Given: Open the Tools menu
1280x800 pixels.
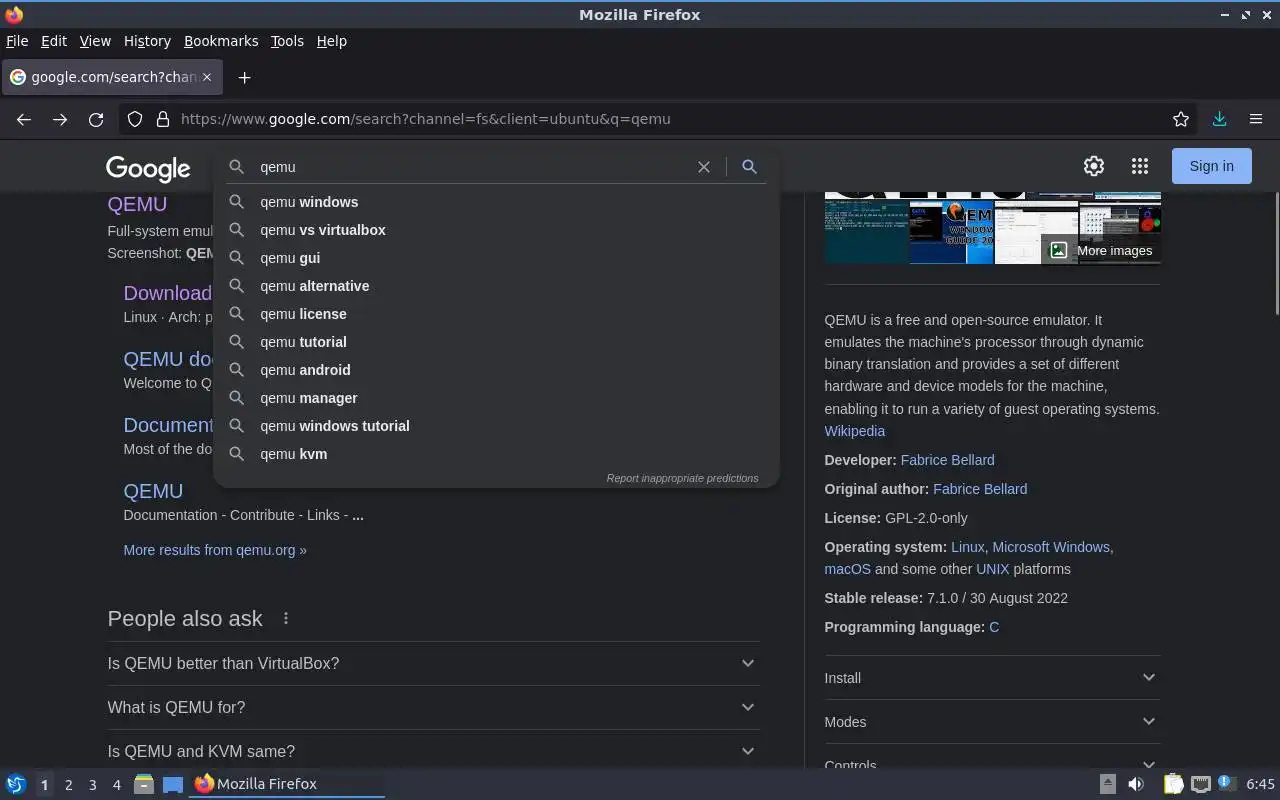Looking at the screenshot, I should 287,41.
